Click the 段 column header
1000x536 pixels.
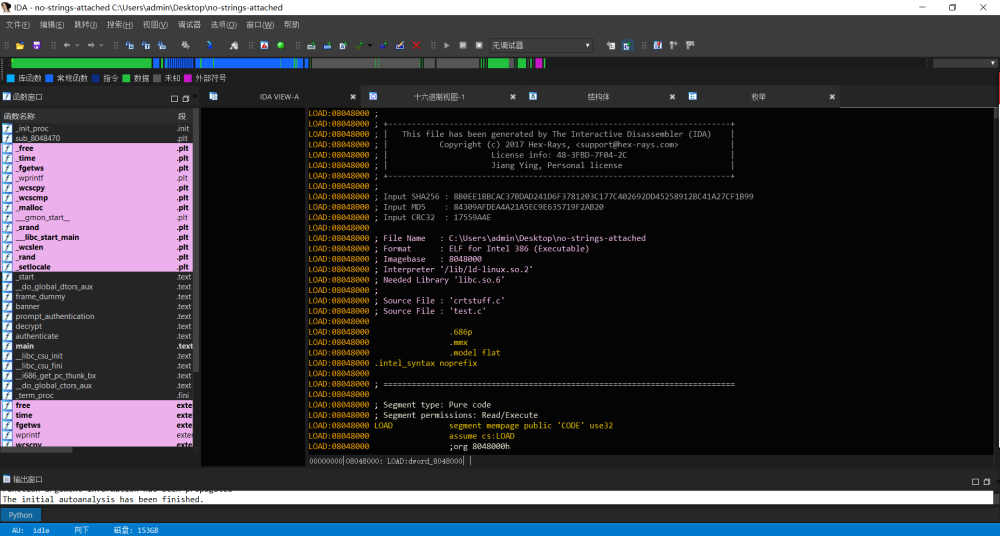[x=184, y=116]
